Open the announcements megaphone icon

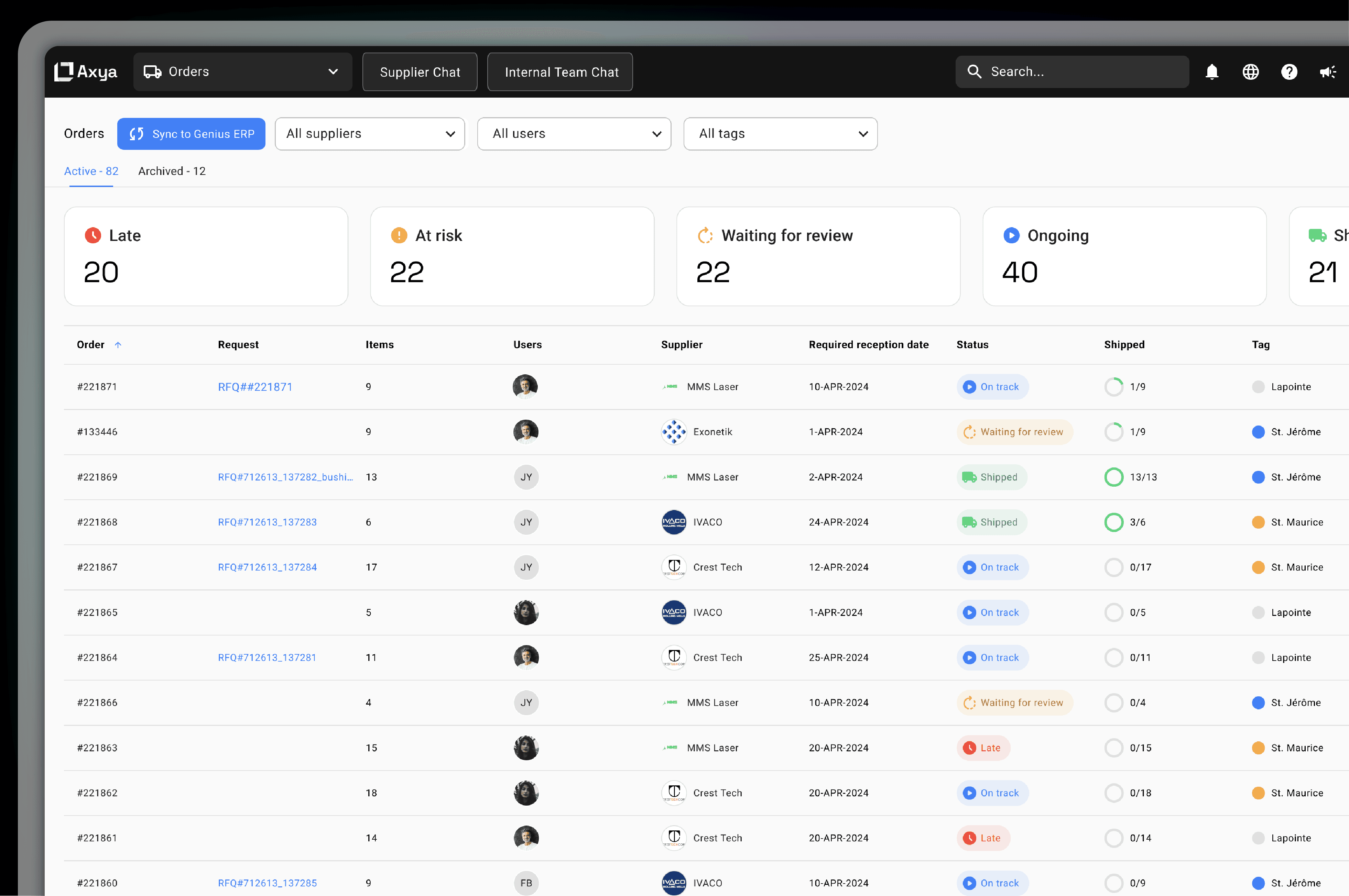[x=1327, y=72]
